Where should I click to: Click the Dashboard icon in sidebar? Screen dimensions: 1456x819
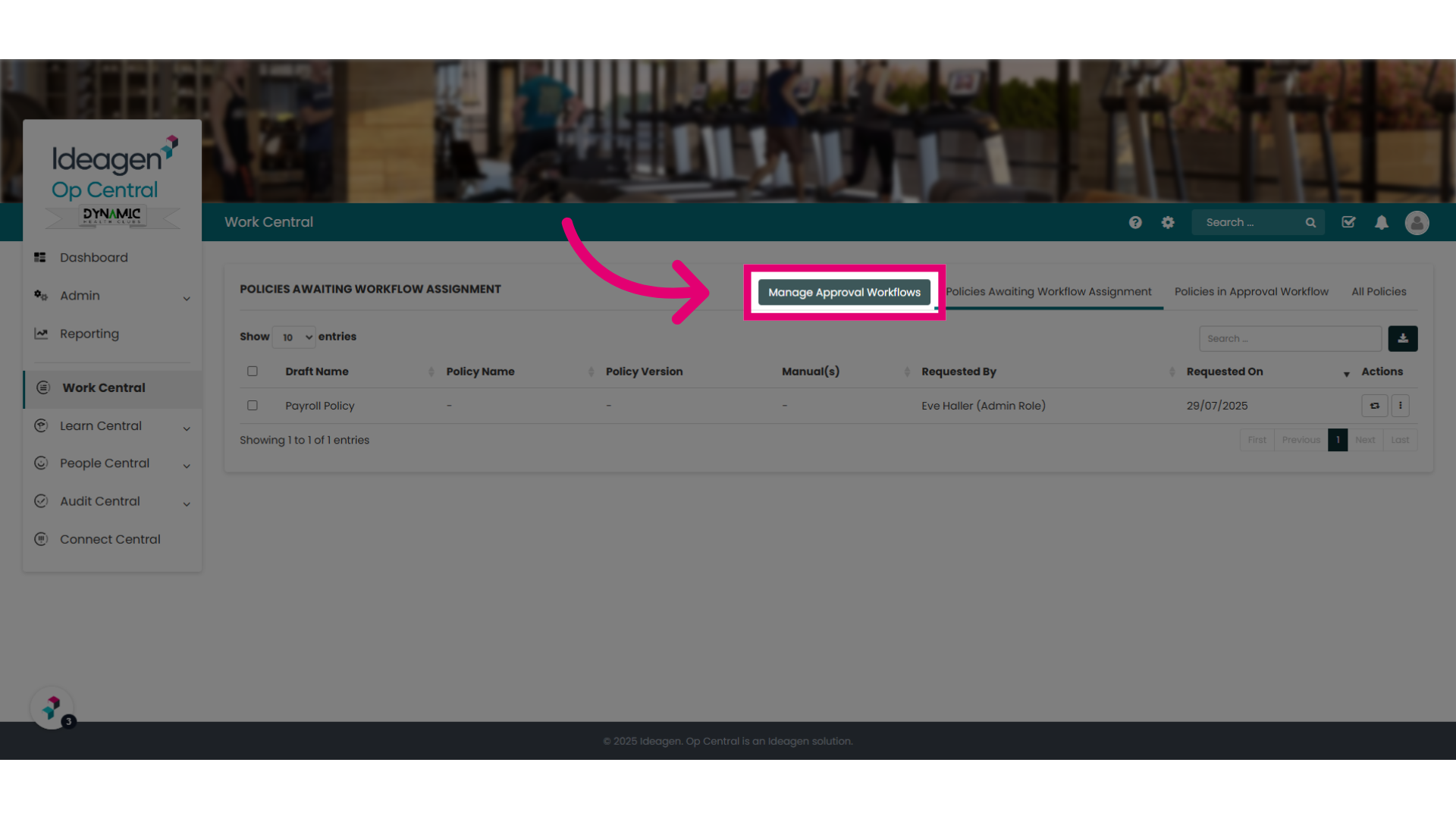coord(40,258)
